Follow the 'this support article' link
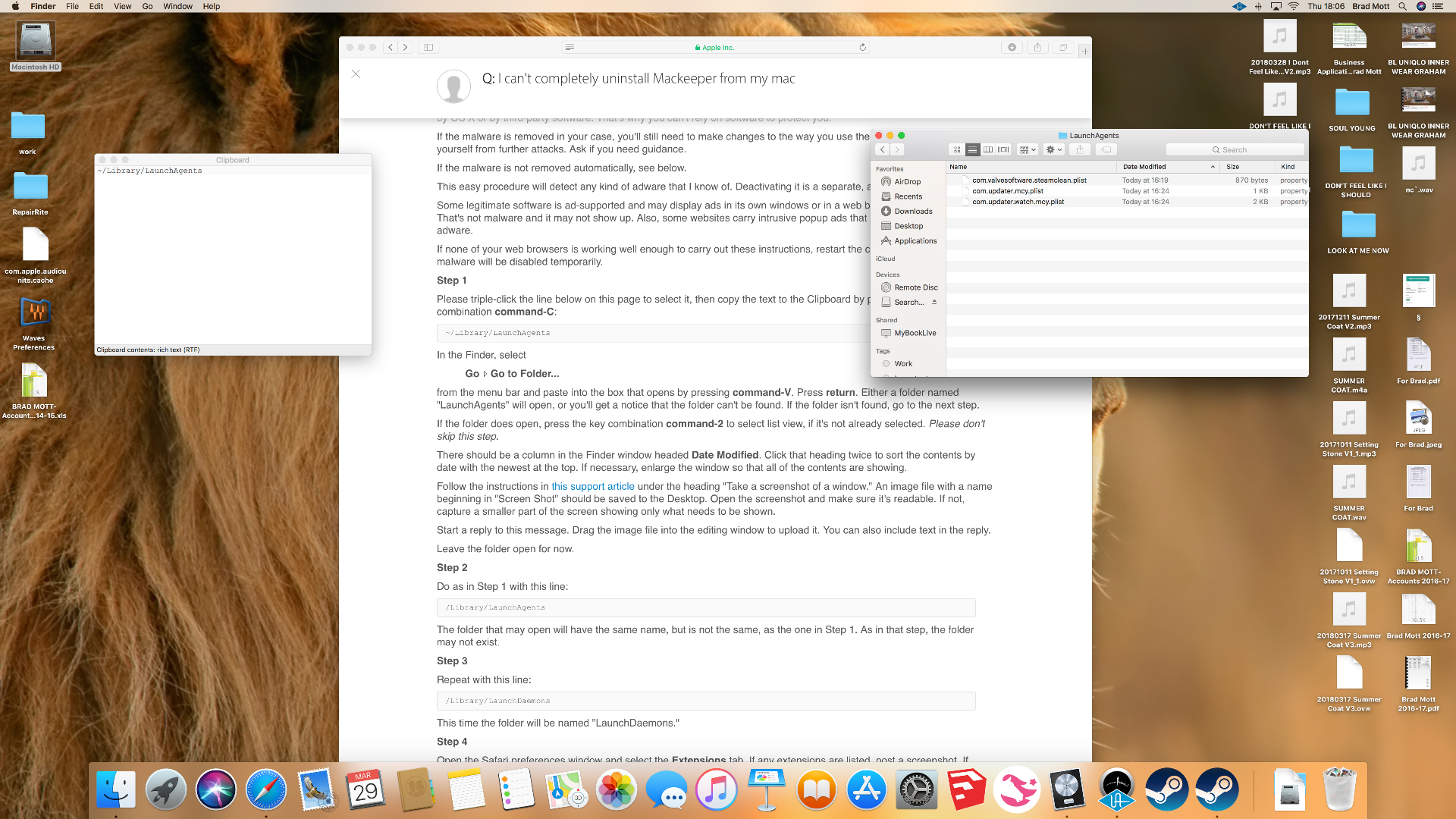1456x819 pixels. (x=592, y=486)
